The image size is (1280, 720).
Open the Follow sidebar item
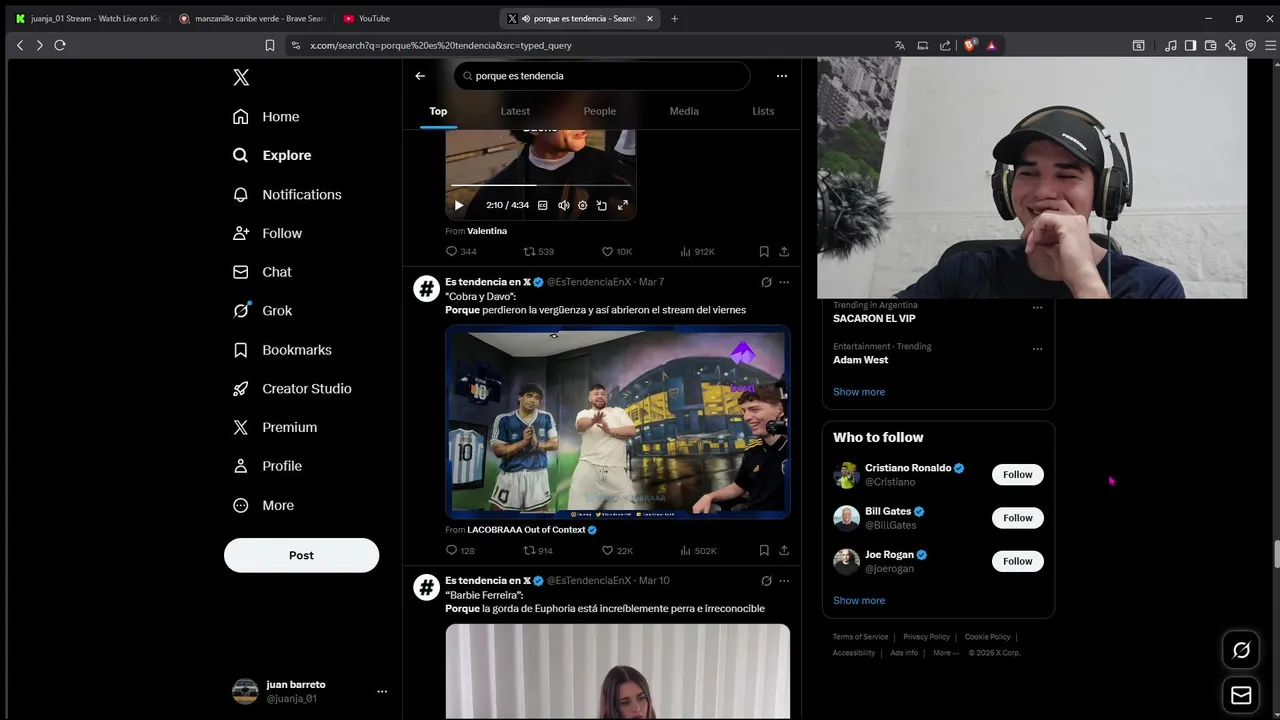[x=267, y=233]
